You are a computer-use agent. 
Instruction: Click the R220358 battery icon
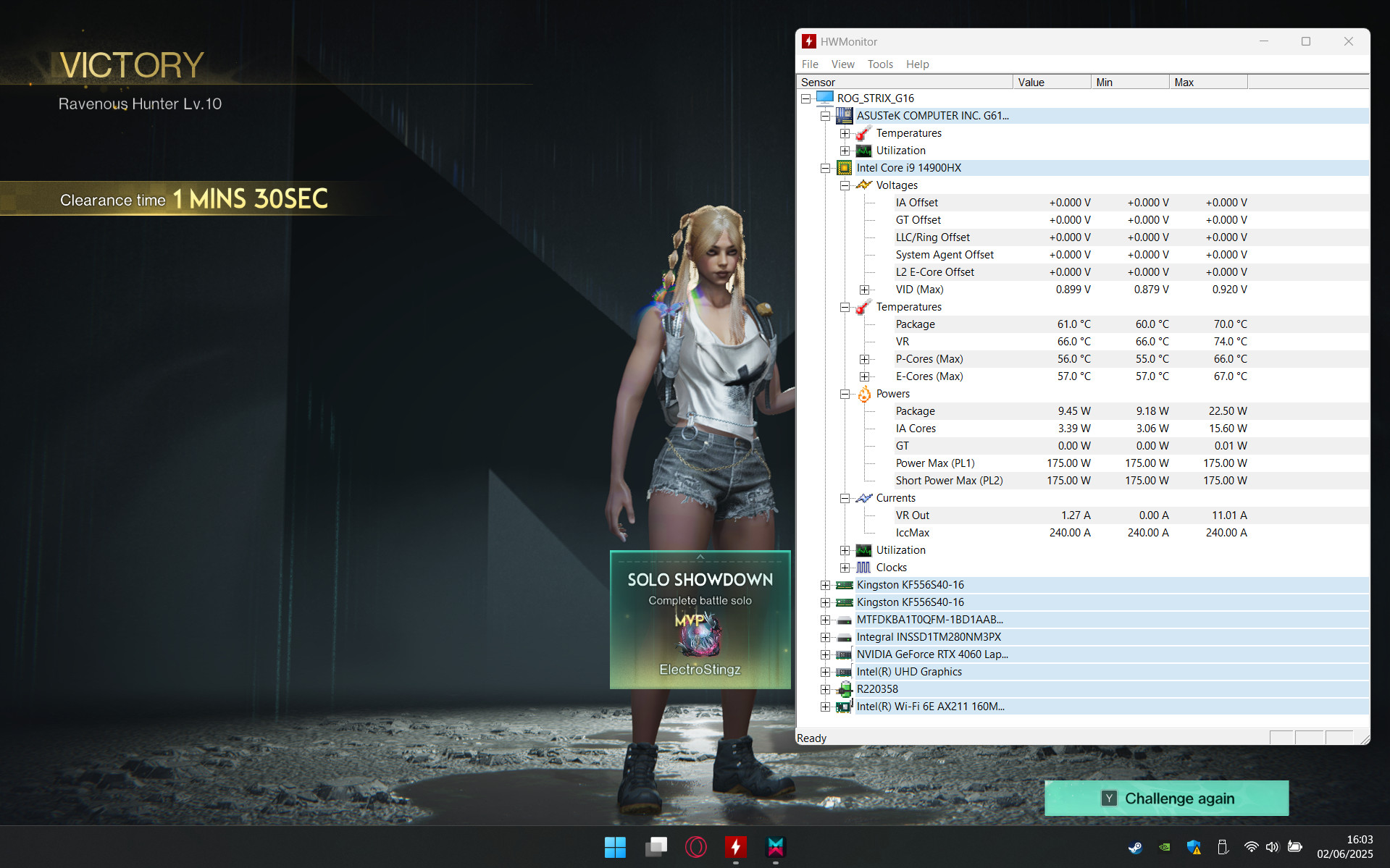(844, 689)
